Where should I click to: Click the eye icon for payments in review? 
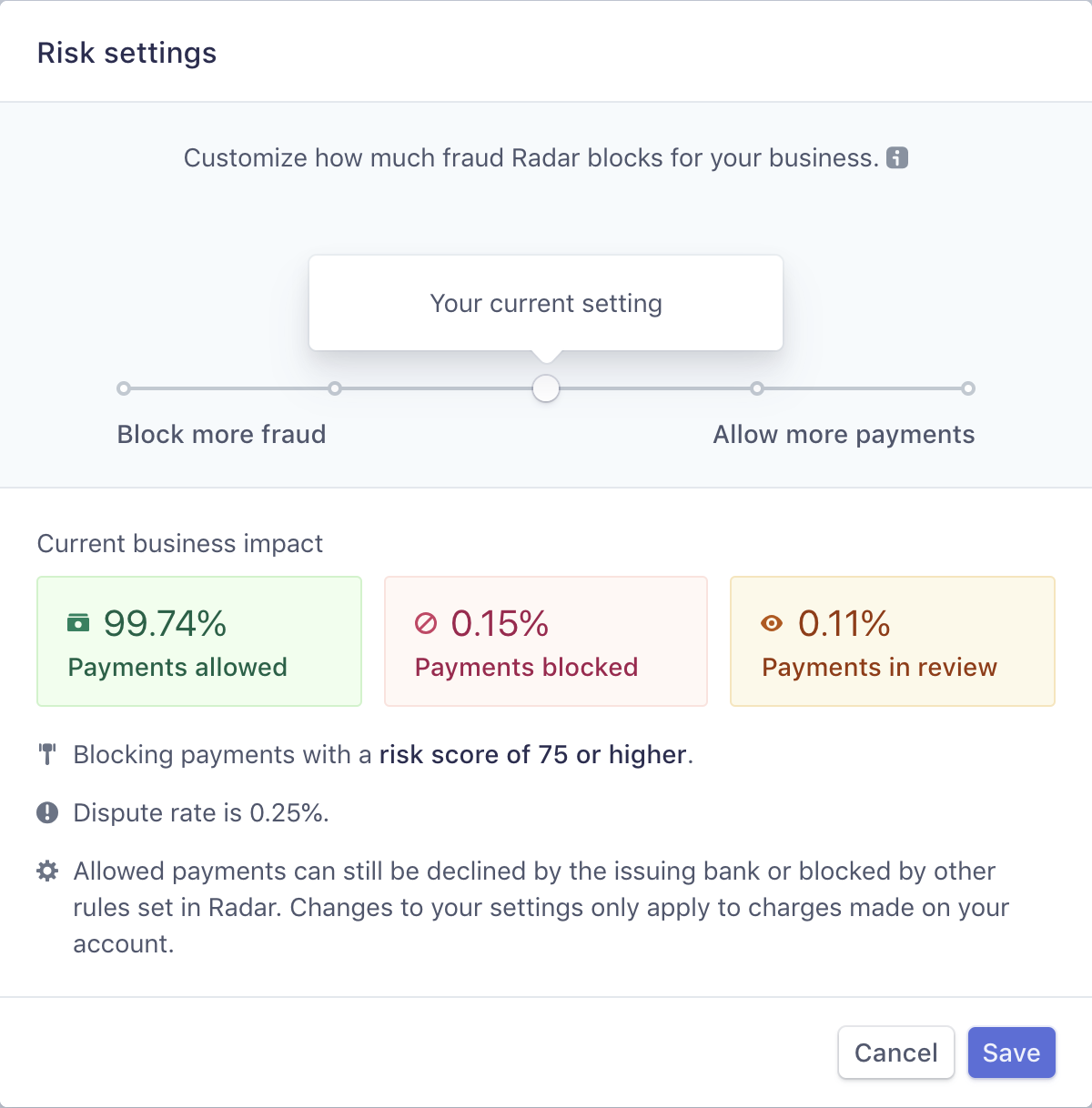pyautogui.click(x=772, y=623)
